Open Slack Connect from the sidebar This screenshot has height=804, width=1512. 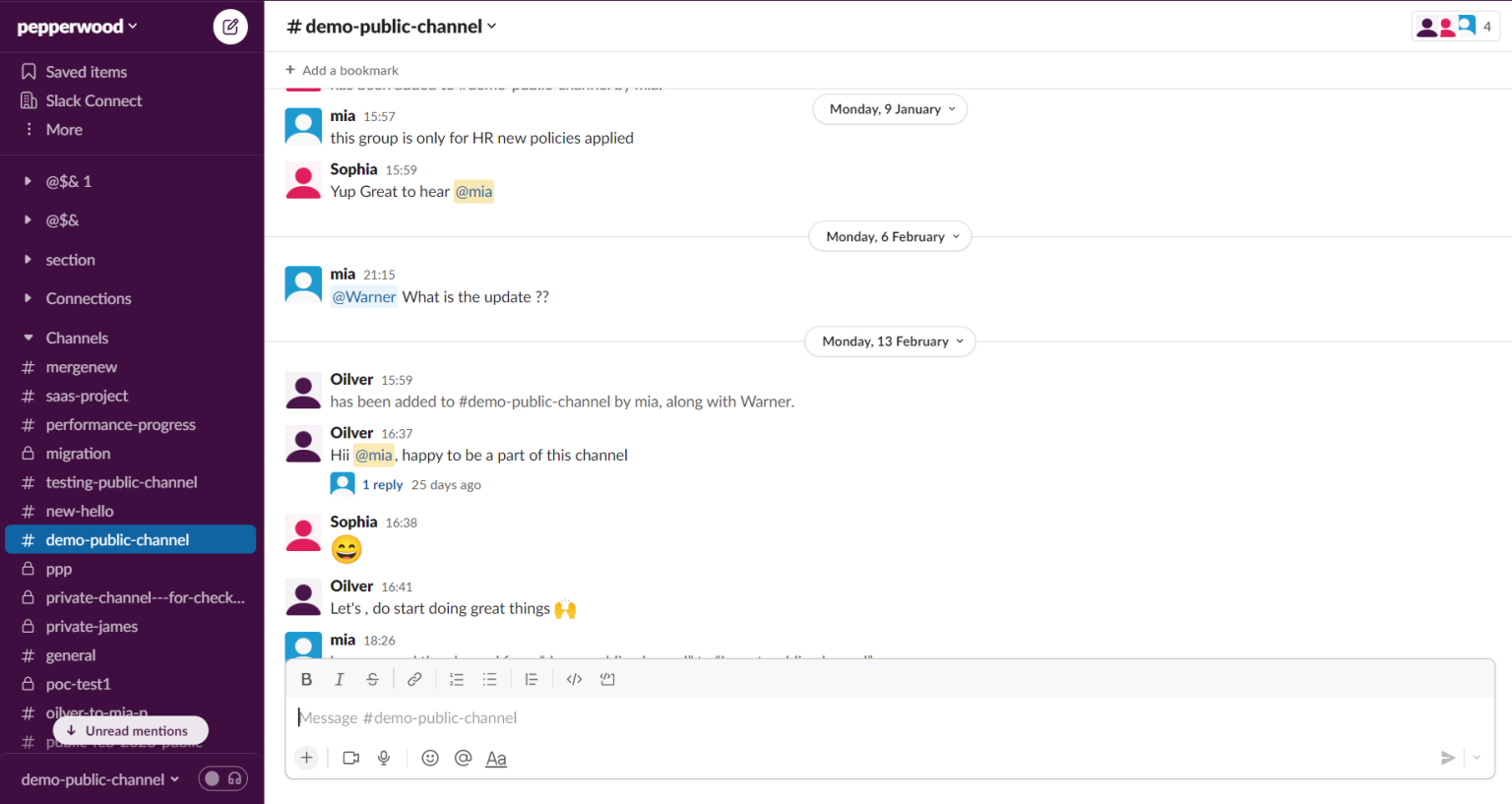coord(93,100)
